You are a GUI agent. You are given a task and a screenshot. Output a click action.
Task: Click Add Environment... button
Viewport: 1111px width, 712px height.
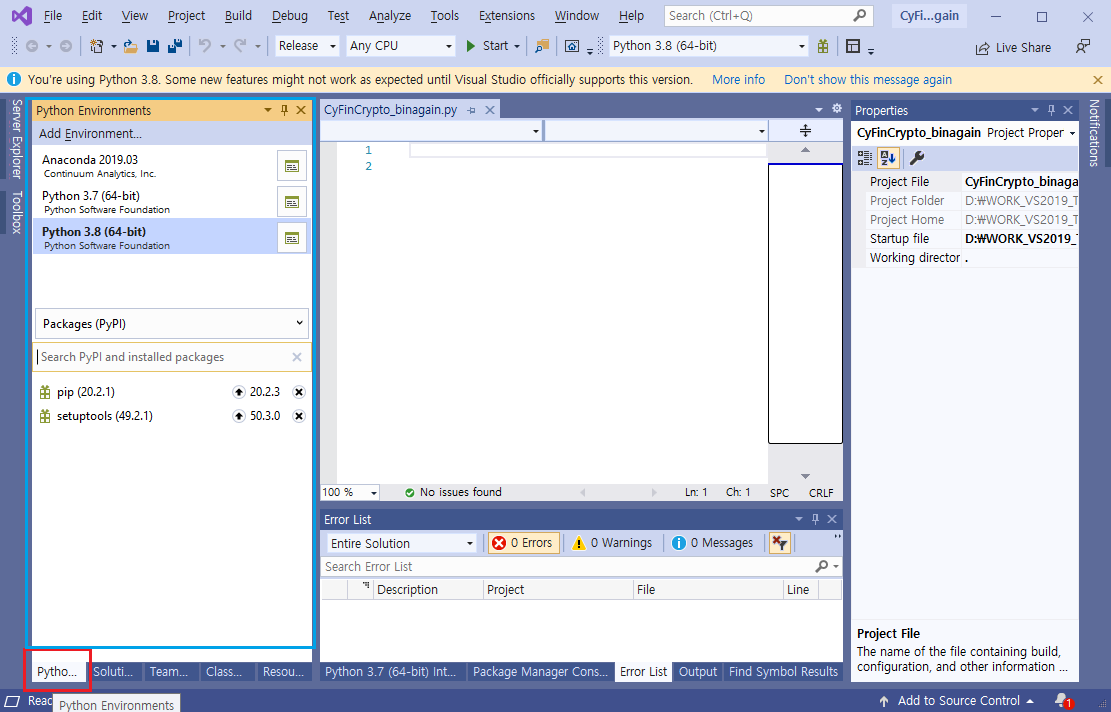click(x=90, y=133)
